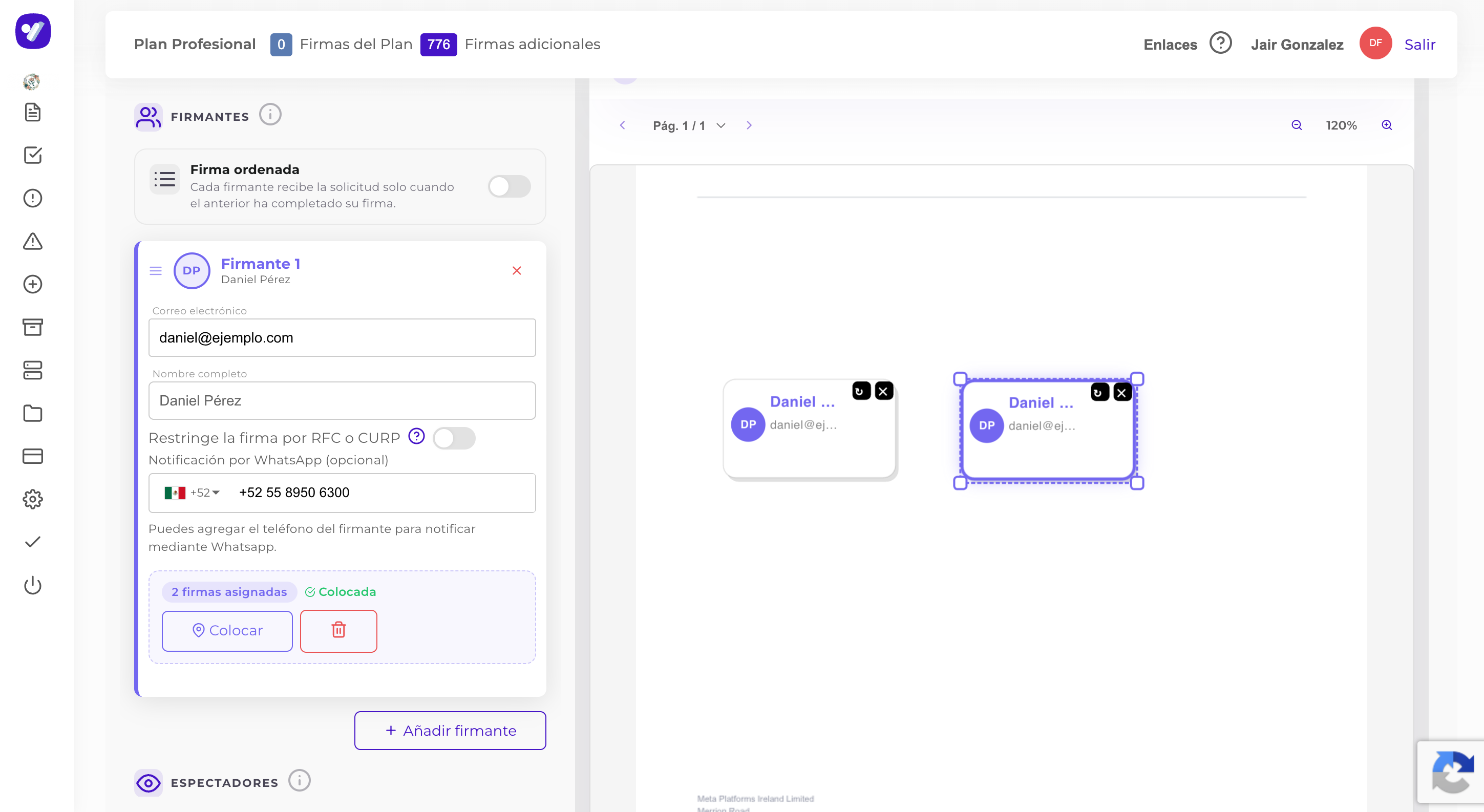Viewport: 1484px width, 812px height.
Task: Open the warning triangle sidebar icon
Action: (33, 241)
